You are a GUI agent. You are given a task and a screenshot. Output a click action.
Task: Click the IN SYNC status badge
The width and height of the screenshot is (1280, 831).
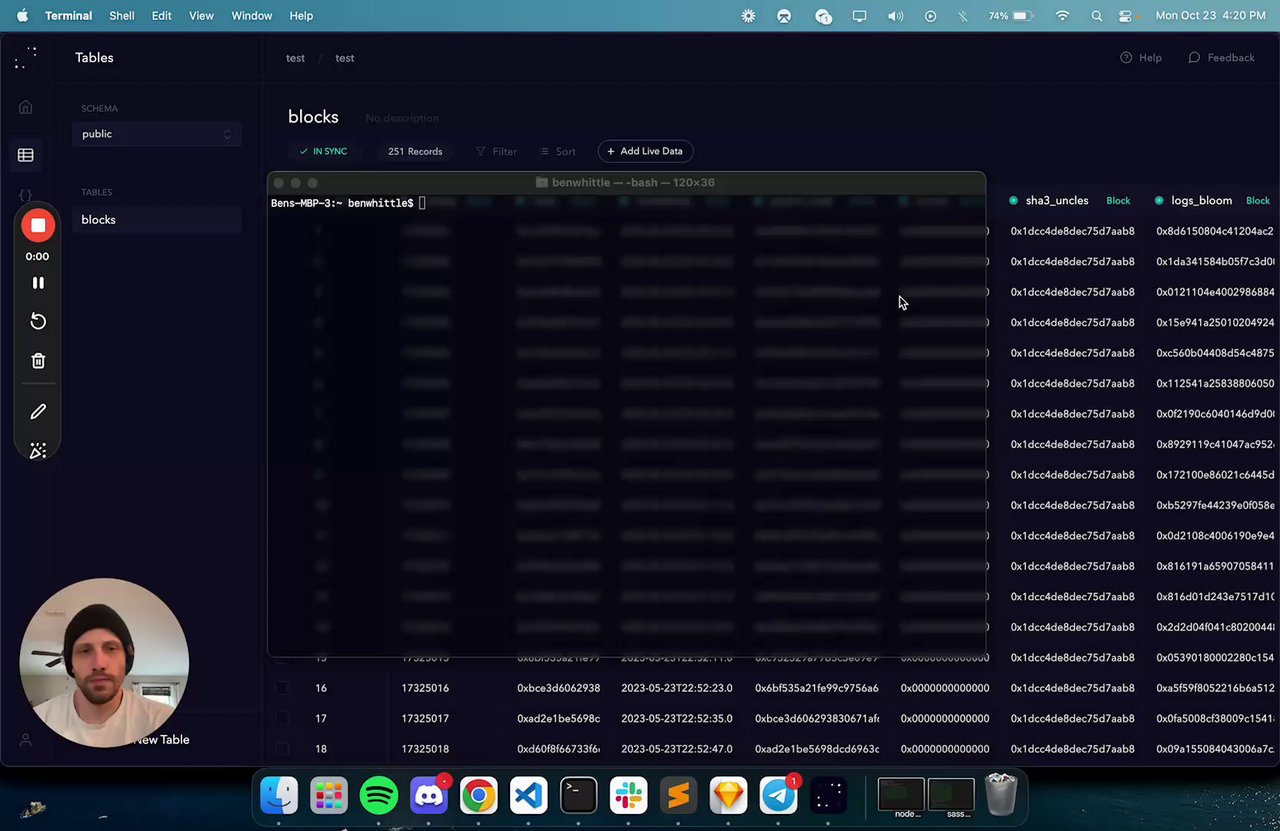pos(323,152)
